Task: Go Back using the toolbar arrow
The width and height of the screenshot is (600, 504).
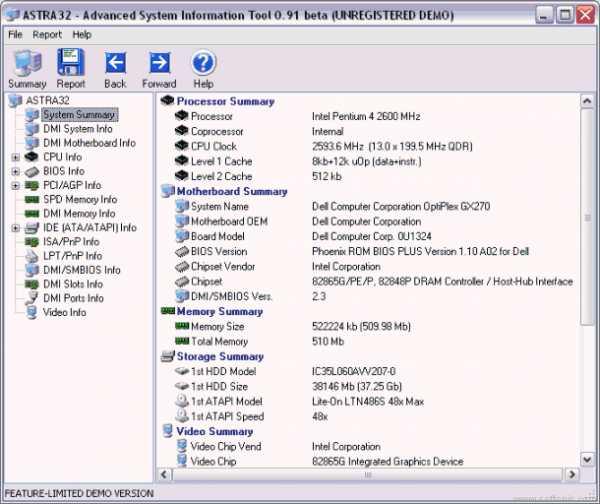Action: [115, 69]
